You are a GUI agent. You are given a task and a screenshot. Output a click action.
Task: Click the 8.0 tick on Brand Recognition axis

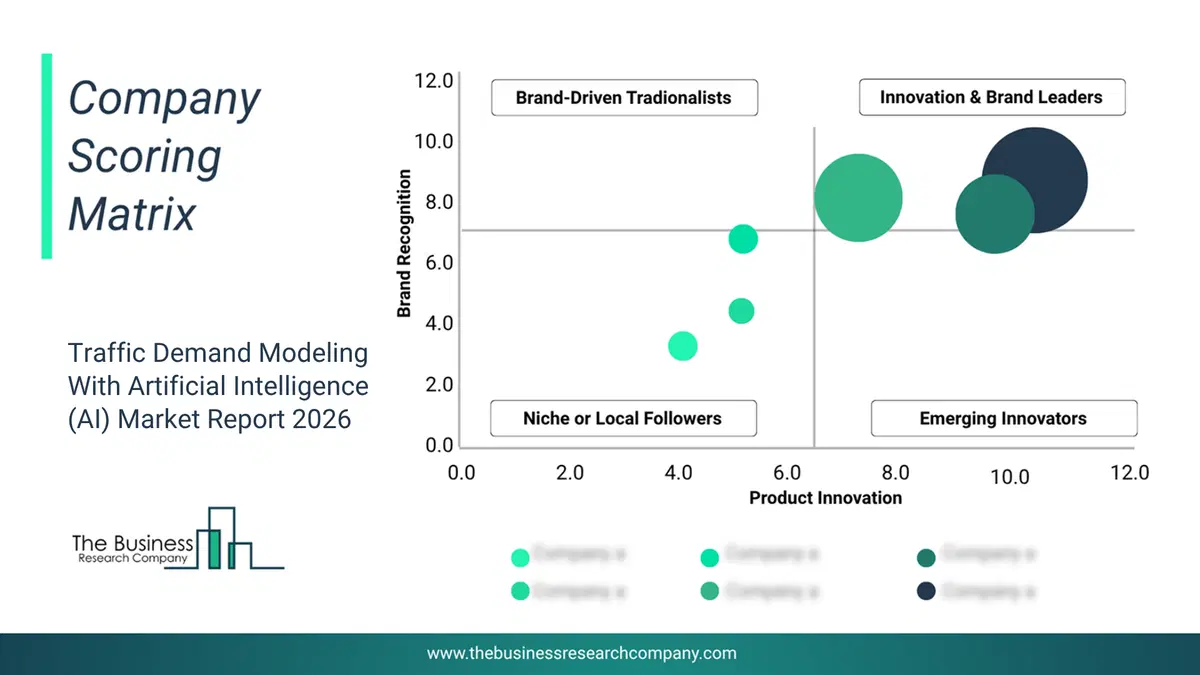pos(439,202)
